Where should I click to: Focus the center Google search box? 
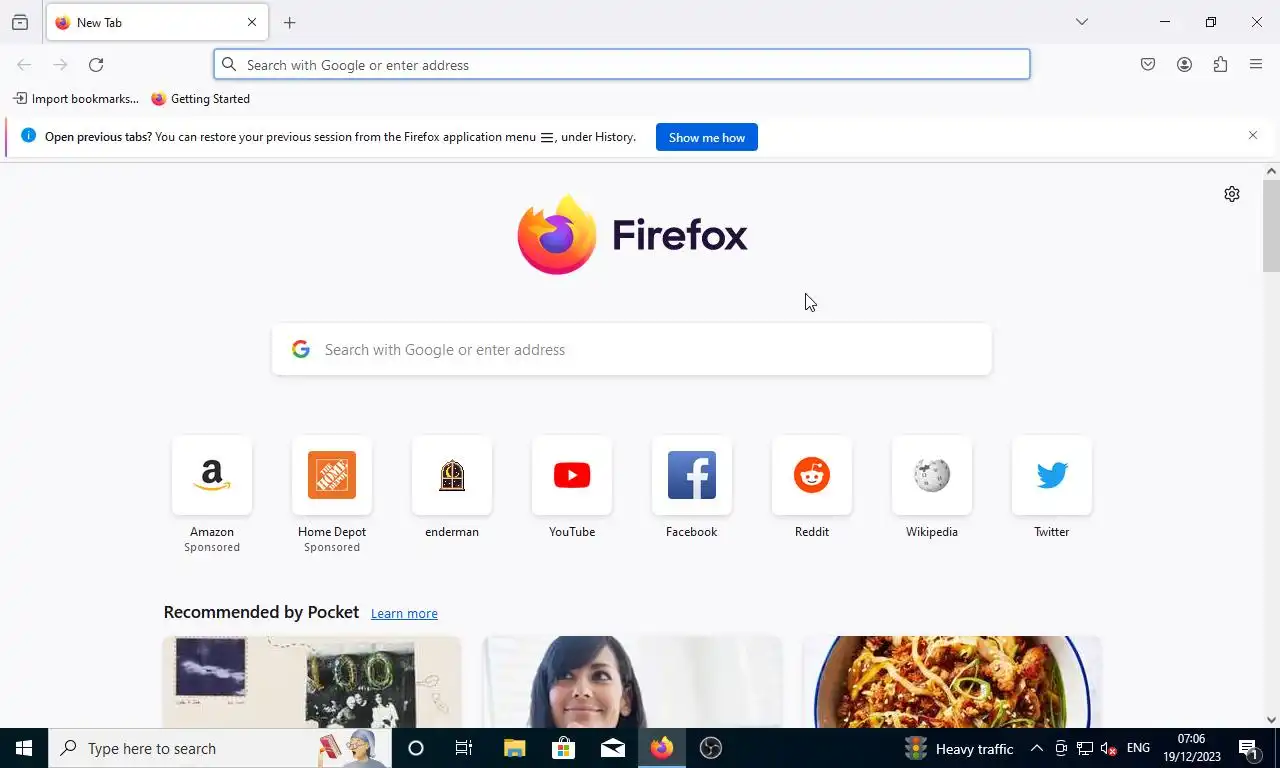(x=632, y=350)
